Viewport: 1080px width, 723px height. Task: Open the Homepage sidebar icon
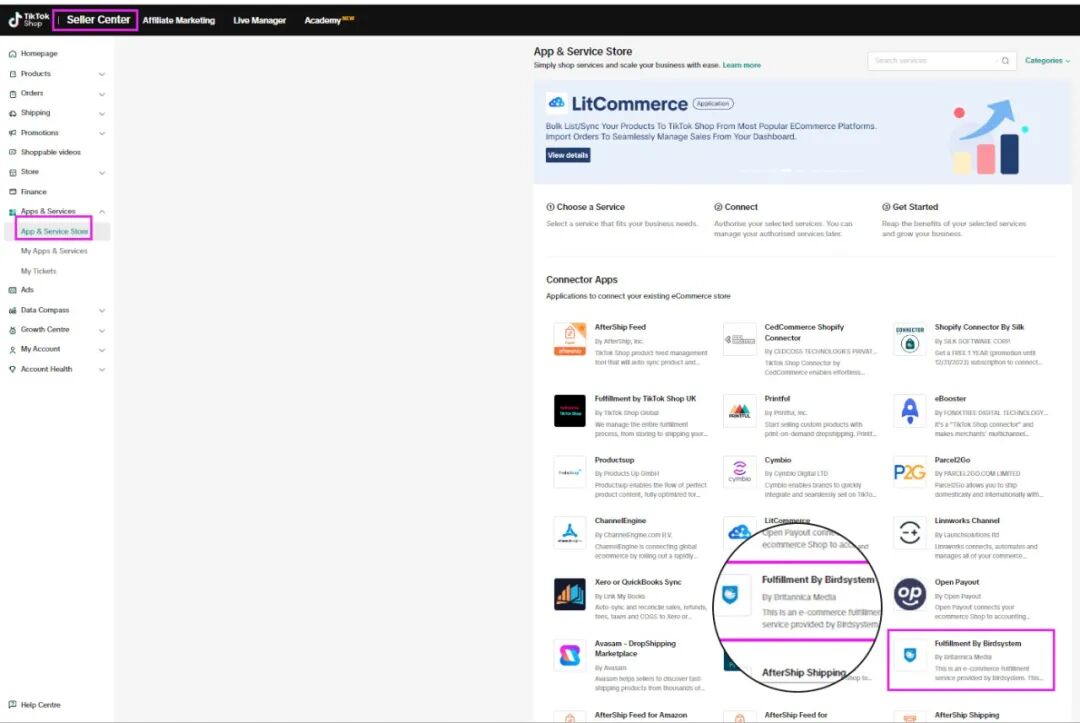[x=12, y=54]
